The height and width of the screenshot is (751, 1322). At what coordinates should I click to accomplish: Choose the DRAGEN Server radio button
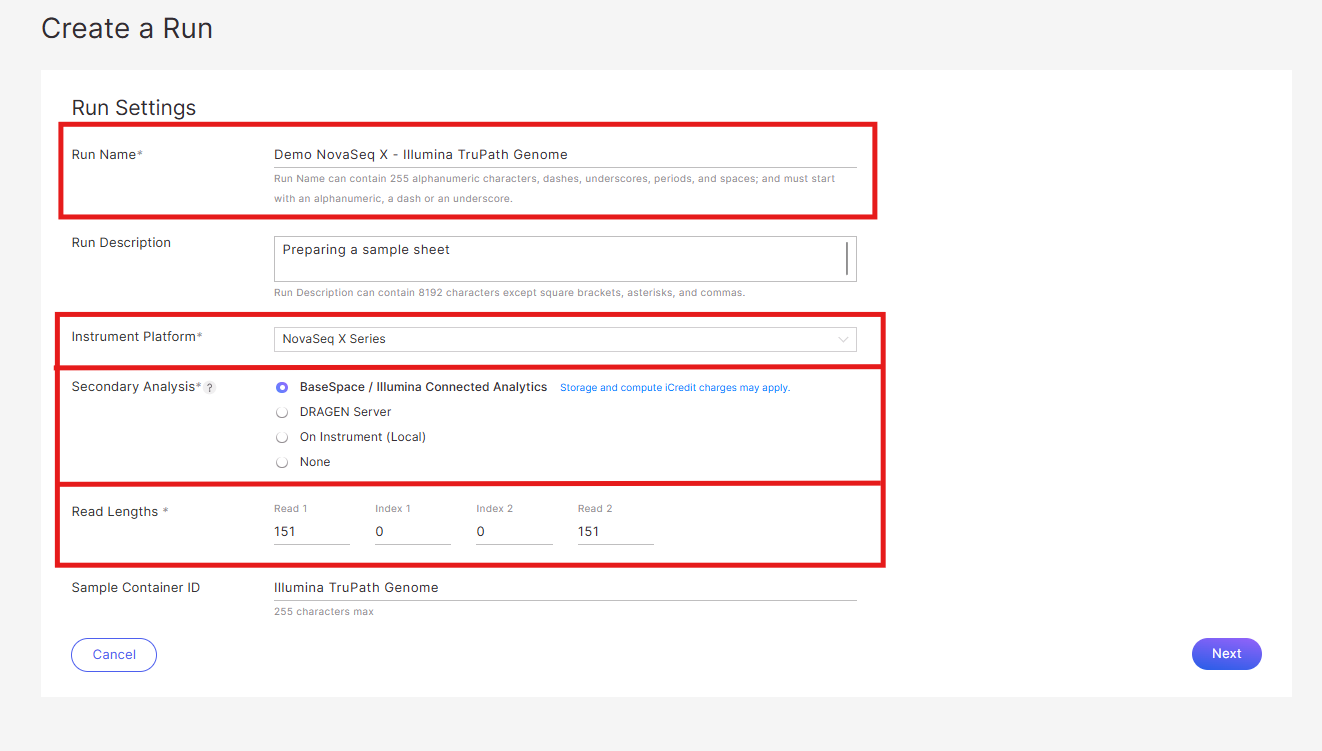[x=282, y=412]
